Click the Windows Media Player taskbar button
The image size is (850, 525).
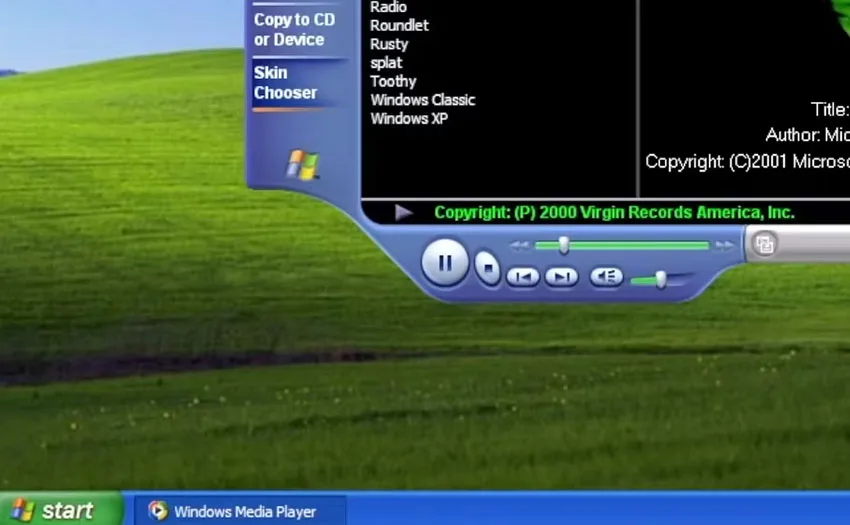click(240, 511)
